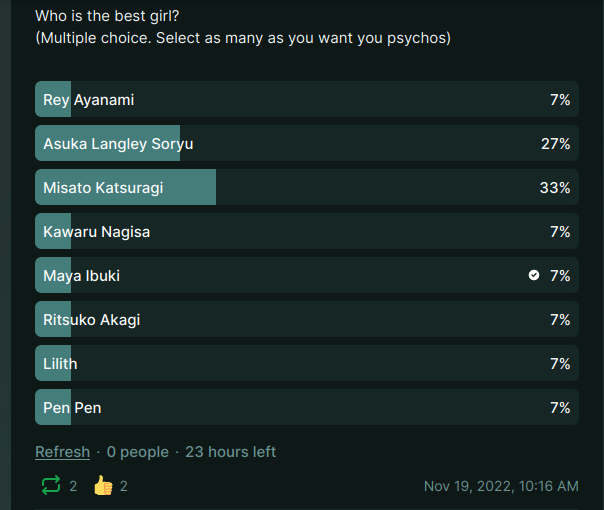Click the boost count number

(x=73, y=486)
